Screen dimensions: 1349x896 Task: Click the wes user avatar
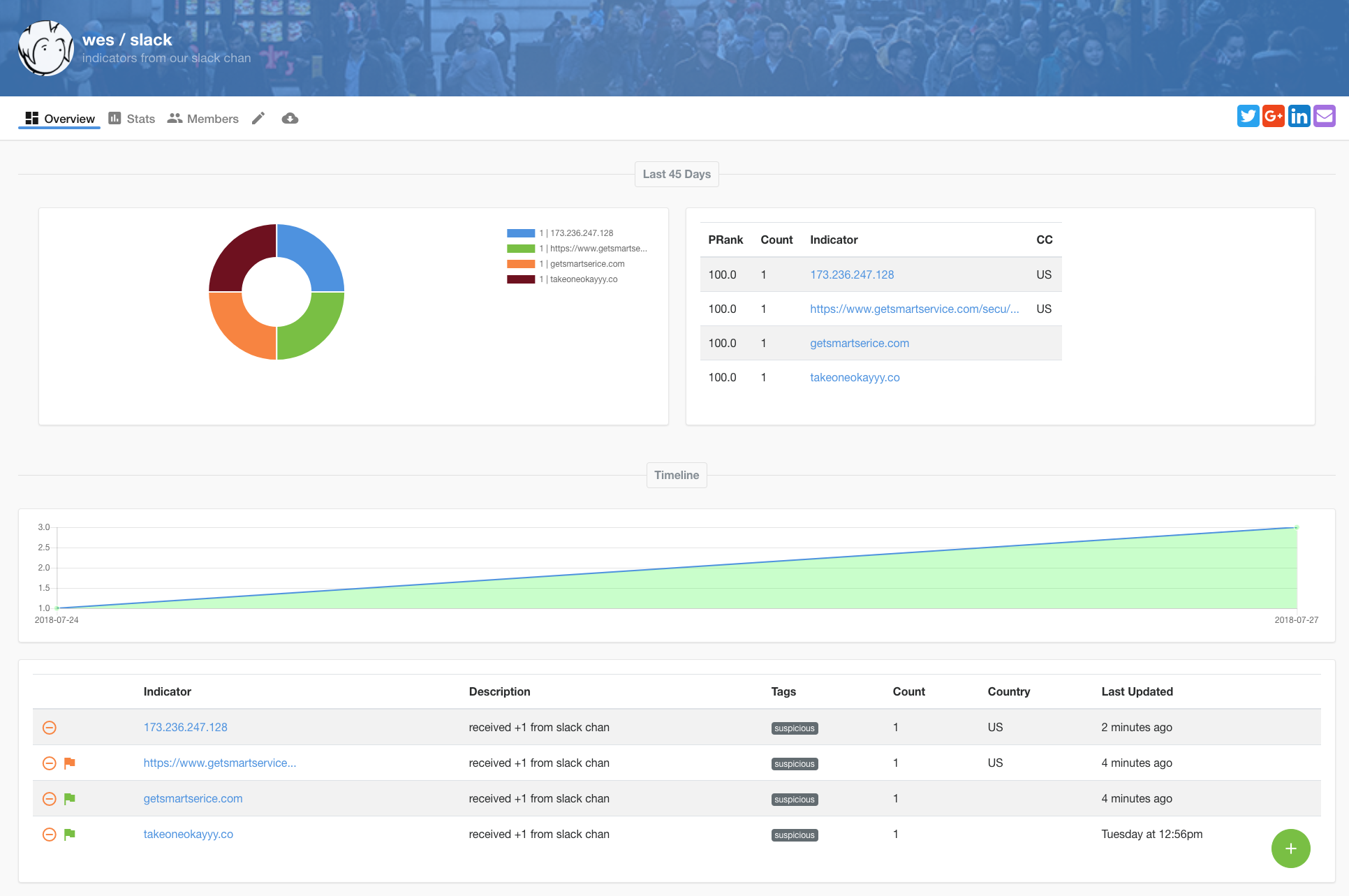(x=46, y=48)
